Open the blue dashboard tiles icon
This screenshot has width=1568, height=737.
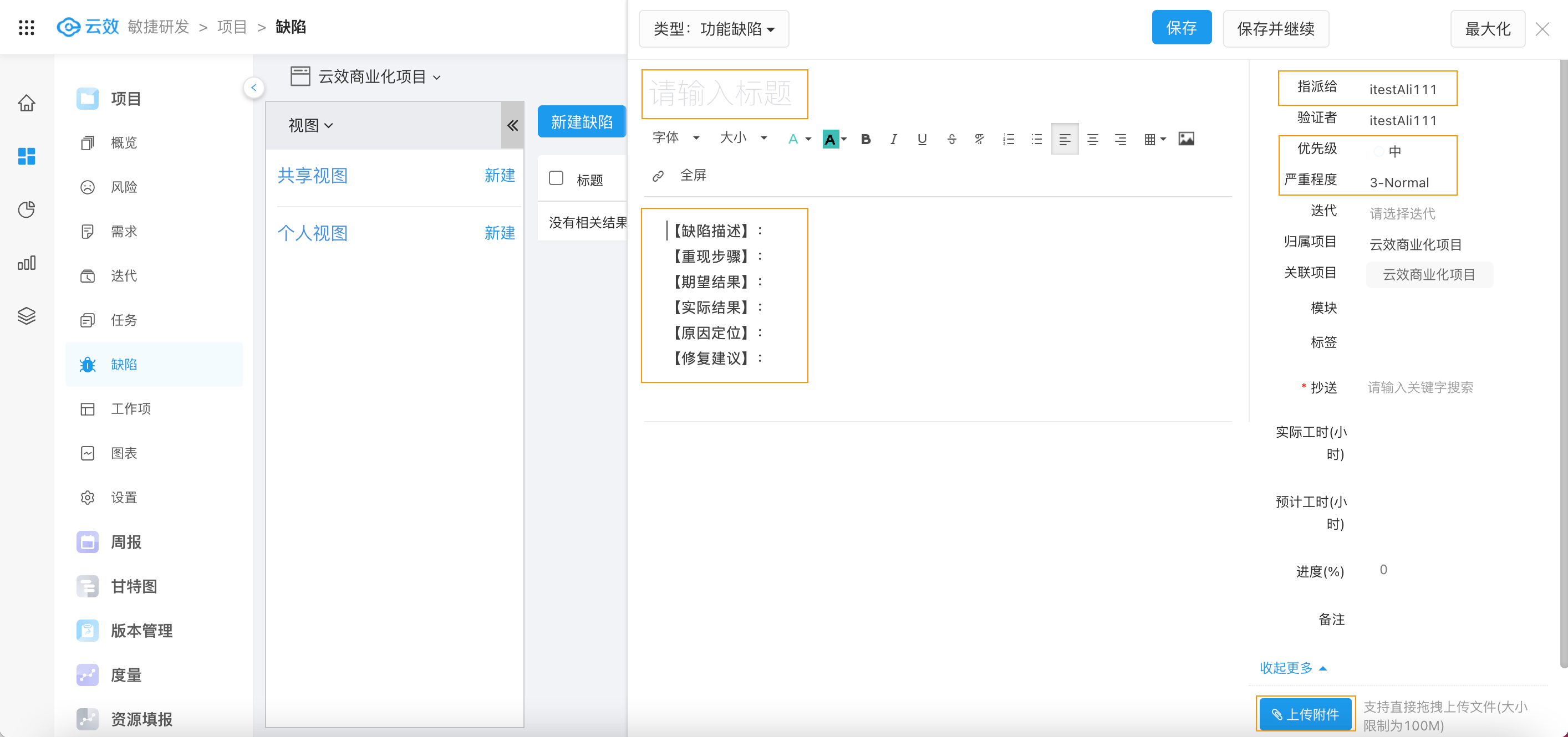pos(26,156)
